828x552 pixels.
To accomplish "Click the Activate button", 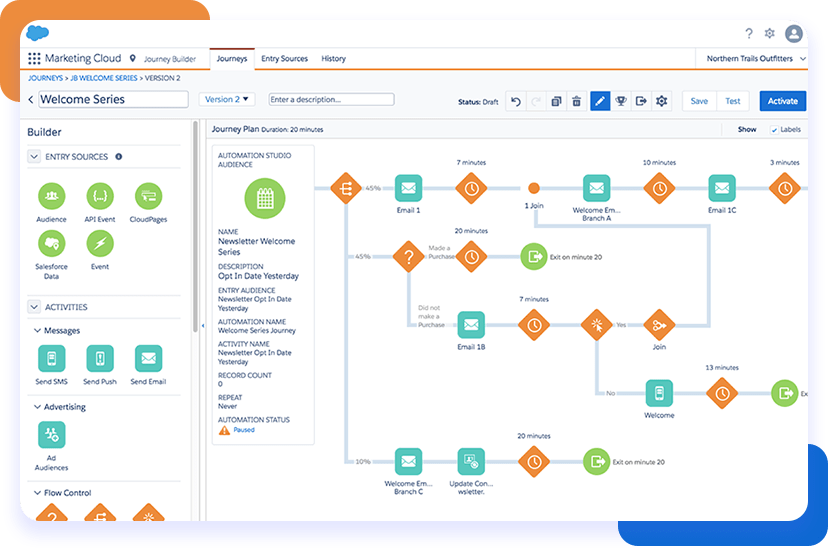I will point(783,101).
